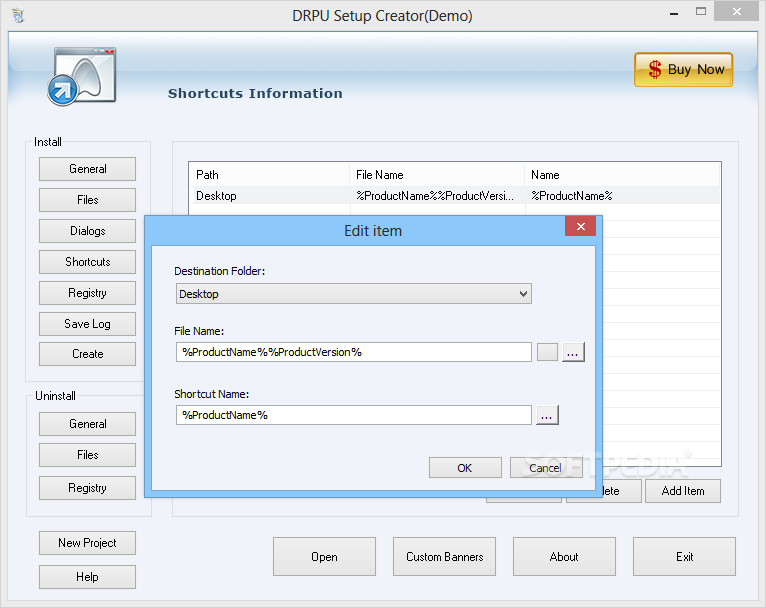The width and height of the screenshot is (766, 608).
Task: Click the Help button
Action: pyautogui.click(x=87, y=577)
